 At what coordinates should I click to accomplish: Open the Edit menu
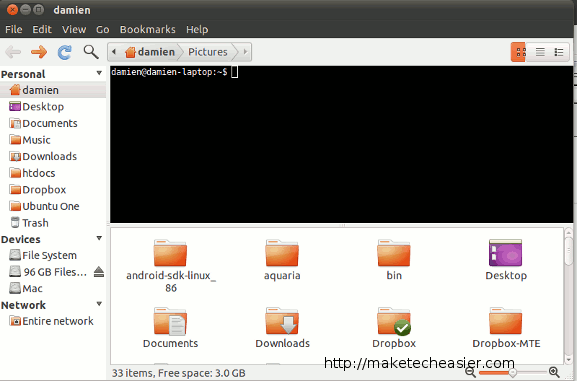[x=42, y=29]
